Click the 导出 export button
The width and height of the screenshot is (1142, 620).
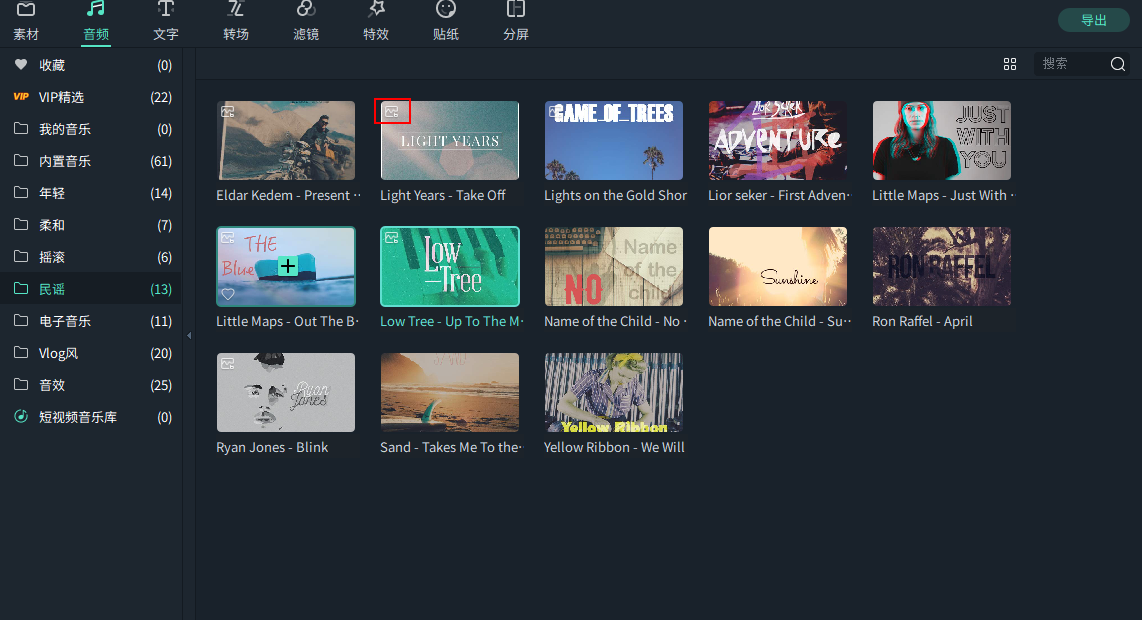[1093, 20]
